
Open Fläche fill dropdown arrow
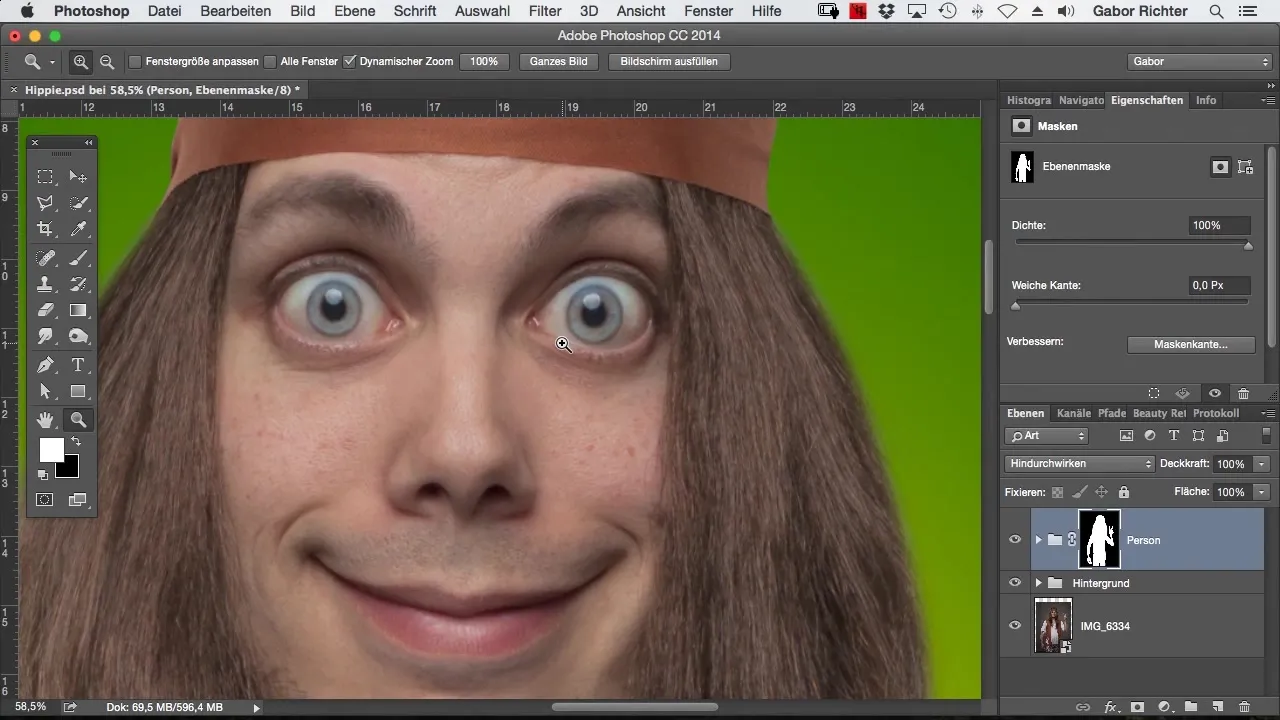(1262, 492)
